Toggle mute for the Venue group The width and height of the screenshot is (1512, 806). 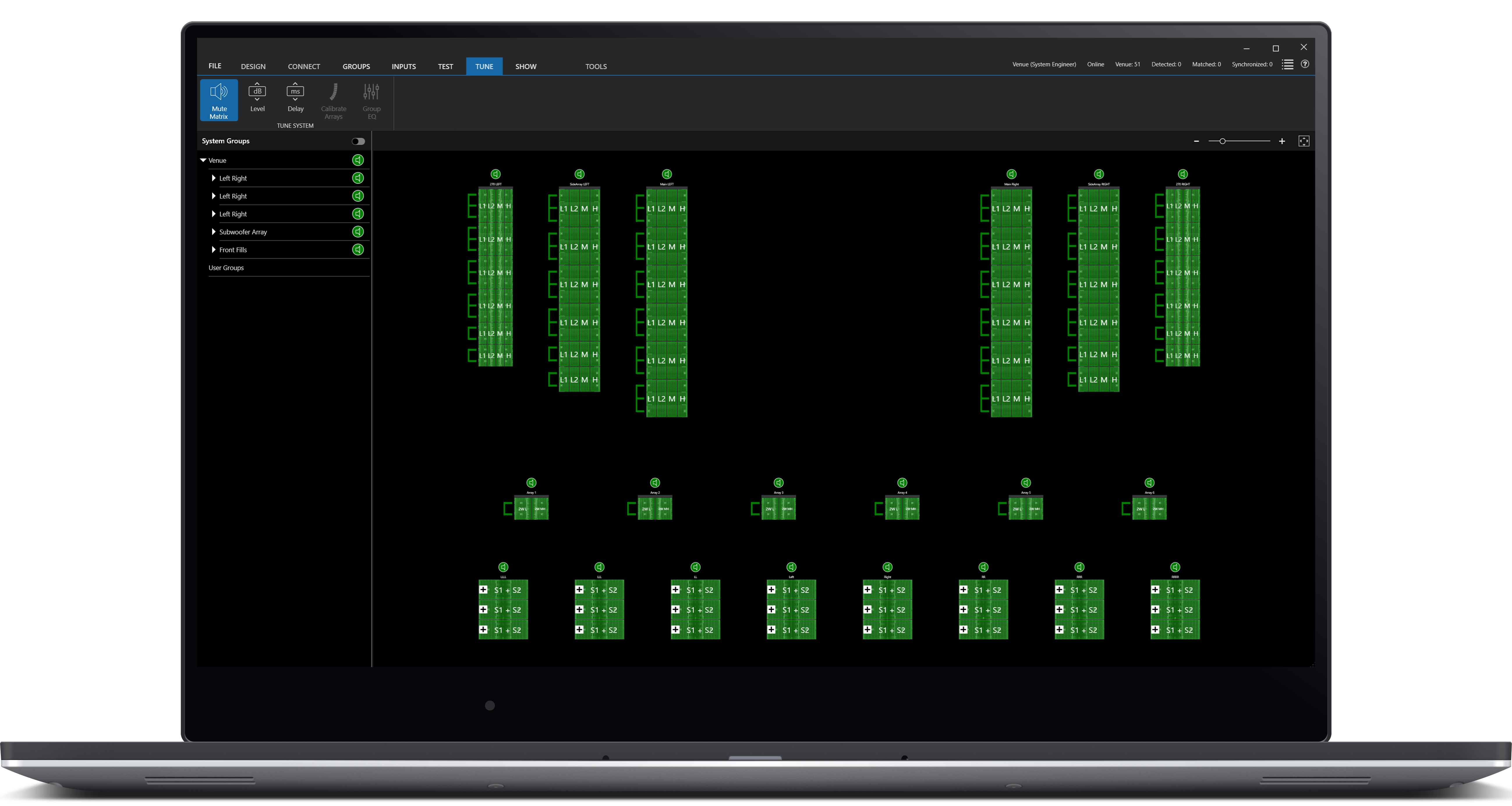(358, 160)
